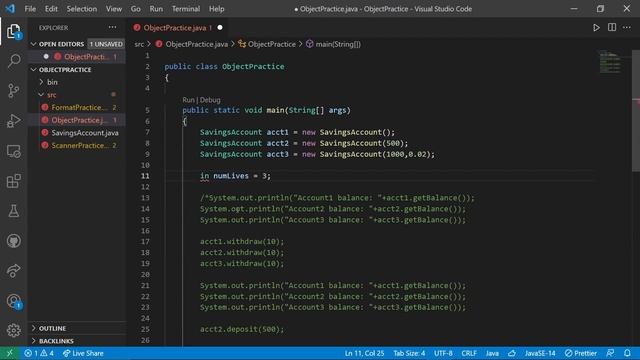Select the ObjectPractice.java editor tab
This screenshot has width=640, height=360.
pos(178,28)
